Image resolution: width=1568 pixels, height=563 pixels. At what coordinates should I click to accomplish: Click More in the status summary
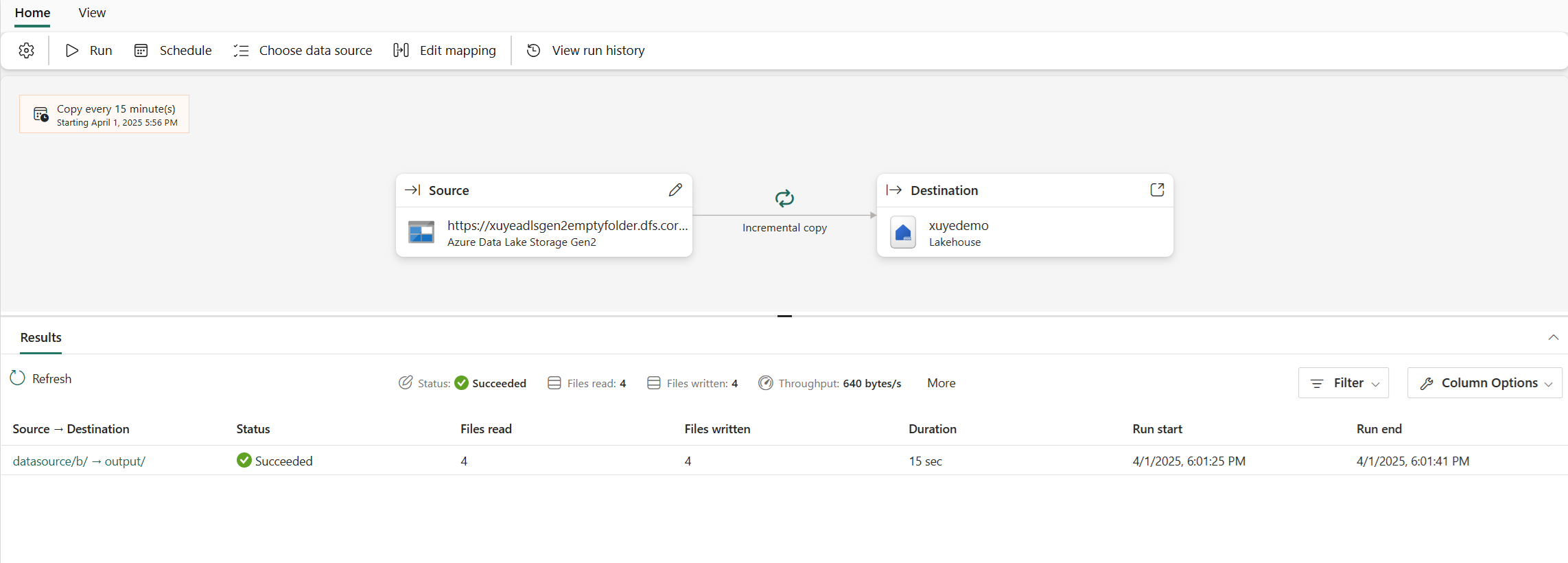(941, 383)
